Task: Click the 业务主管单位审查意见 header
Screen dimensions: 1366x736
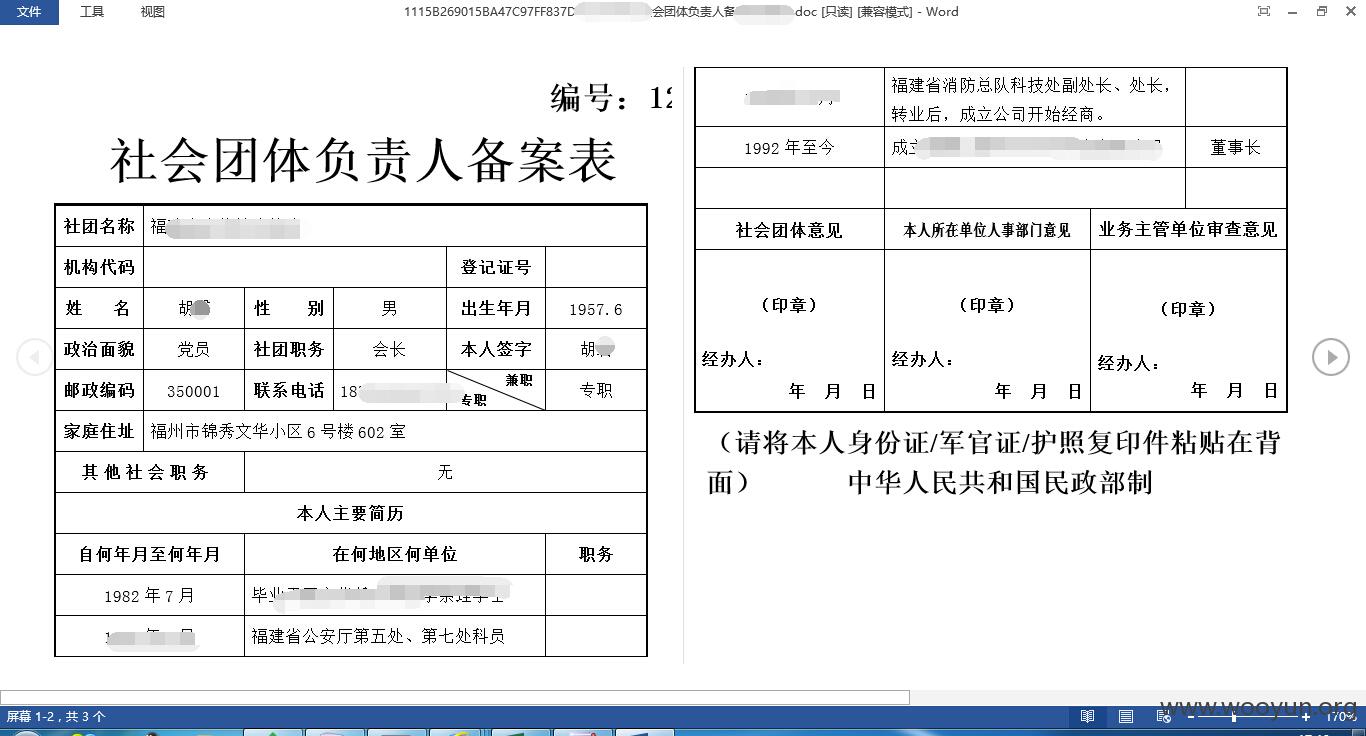Action: point(1188,229)
